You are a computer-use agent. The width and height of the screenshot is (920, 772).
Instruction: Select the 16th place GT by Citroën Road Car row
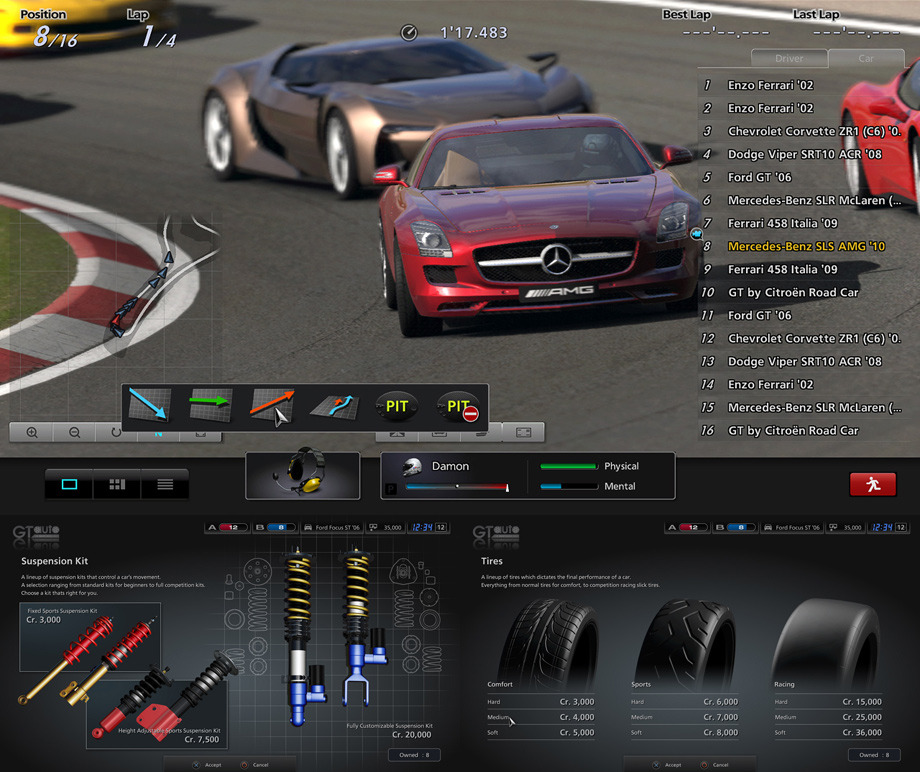(x=800, y=431)
